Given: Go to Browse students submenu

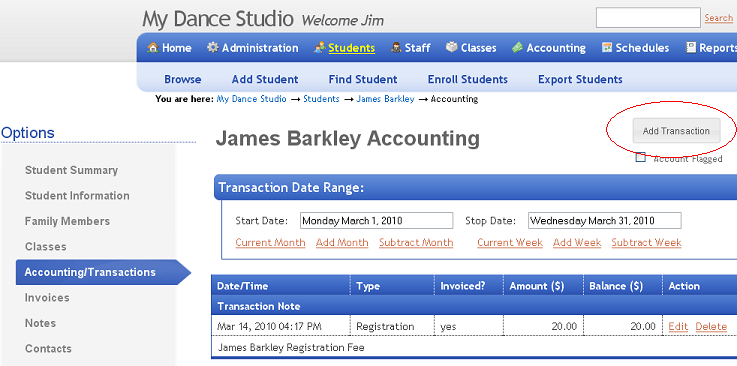Looking at the screenshot, I should point(183,79).
